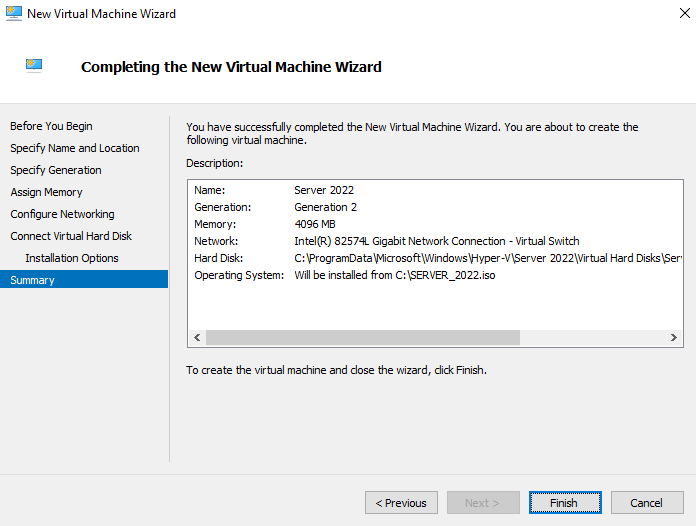Image resolution: width=696 pixels, height=526 pixels.
Task: Click the Generation 2 value
Action: [325, 207]
